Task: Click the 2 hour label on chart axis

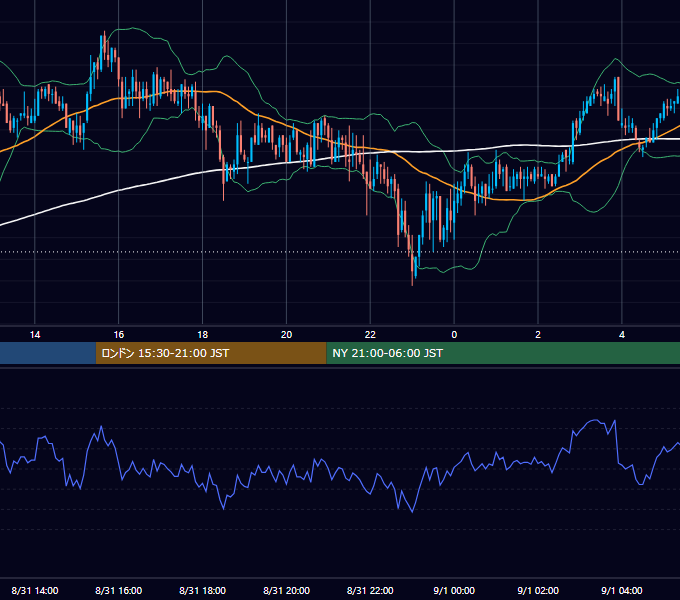Action: pyautogui.click(x=538, y=335)
